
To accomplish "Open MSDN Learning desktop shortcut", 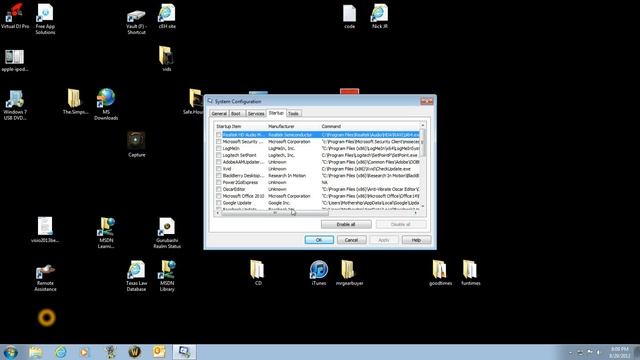I will pos(106,233).
